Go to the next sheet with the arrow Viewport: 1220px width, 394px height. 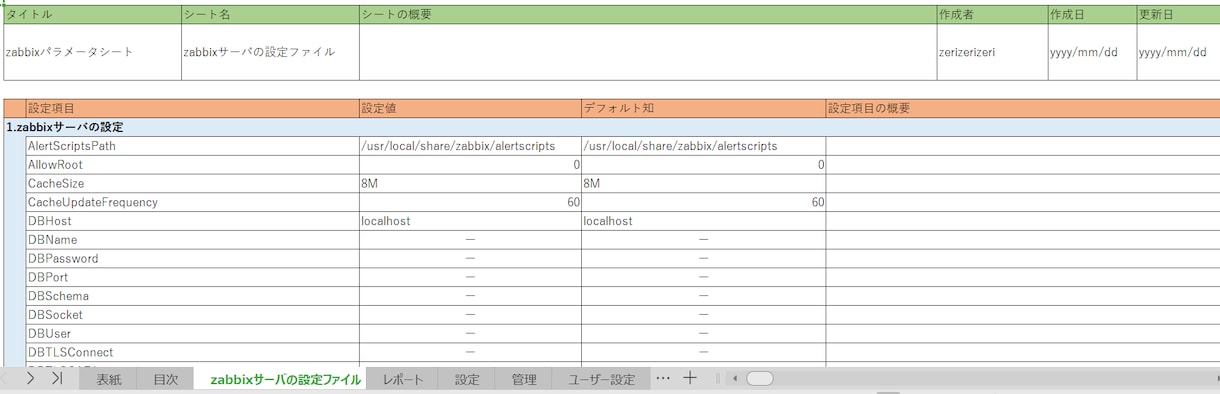[31, 379]
